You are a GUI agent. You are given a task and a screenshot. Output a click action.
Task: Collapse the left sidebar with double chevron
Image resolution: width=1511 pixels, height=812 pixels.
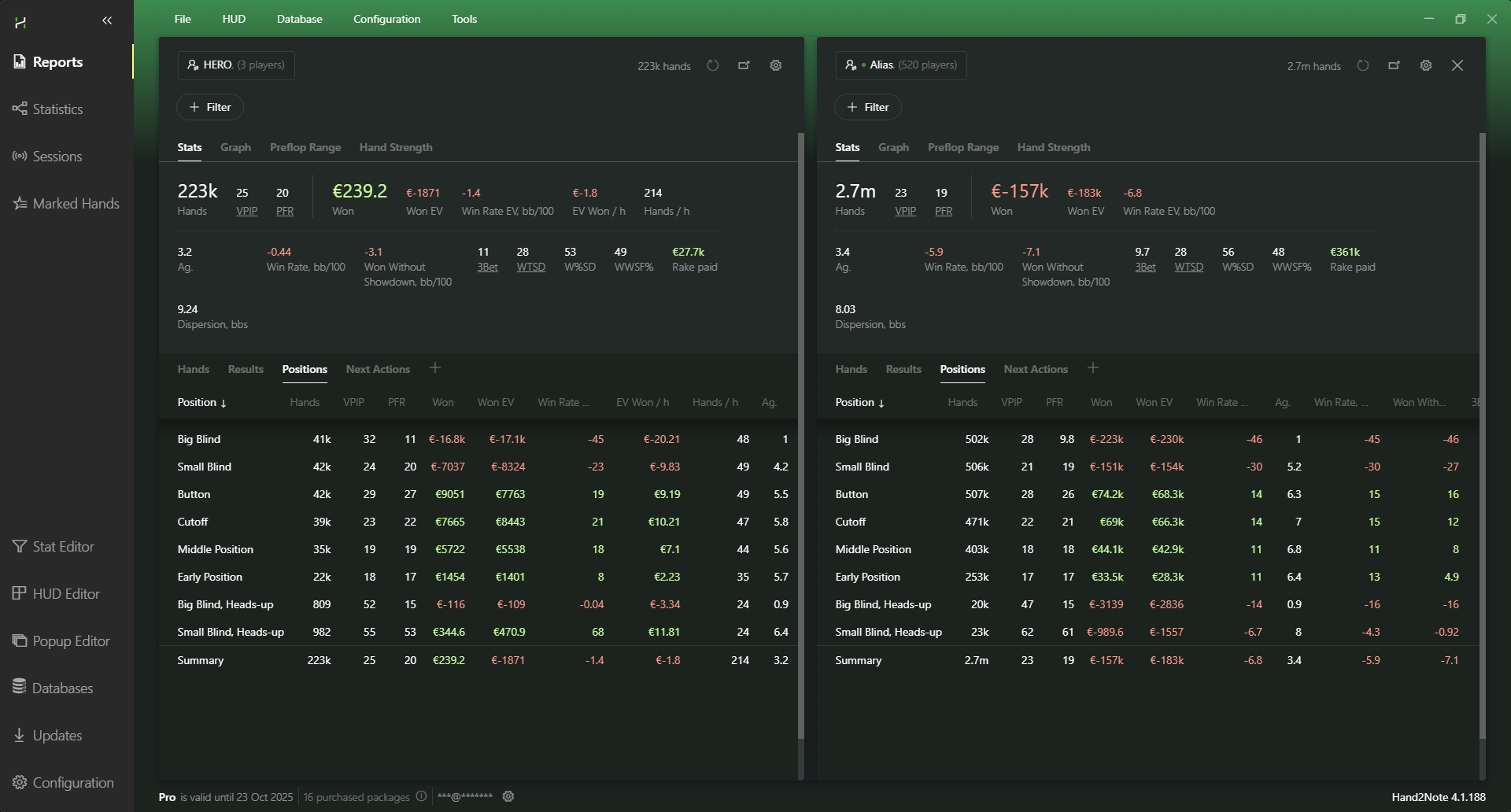pos(108,21)
